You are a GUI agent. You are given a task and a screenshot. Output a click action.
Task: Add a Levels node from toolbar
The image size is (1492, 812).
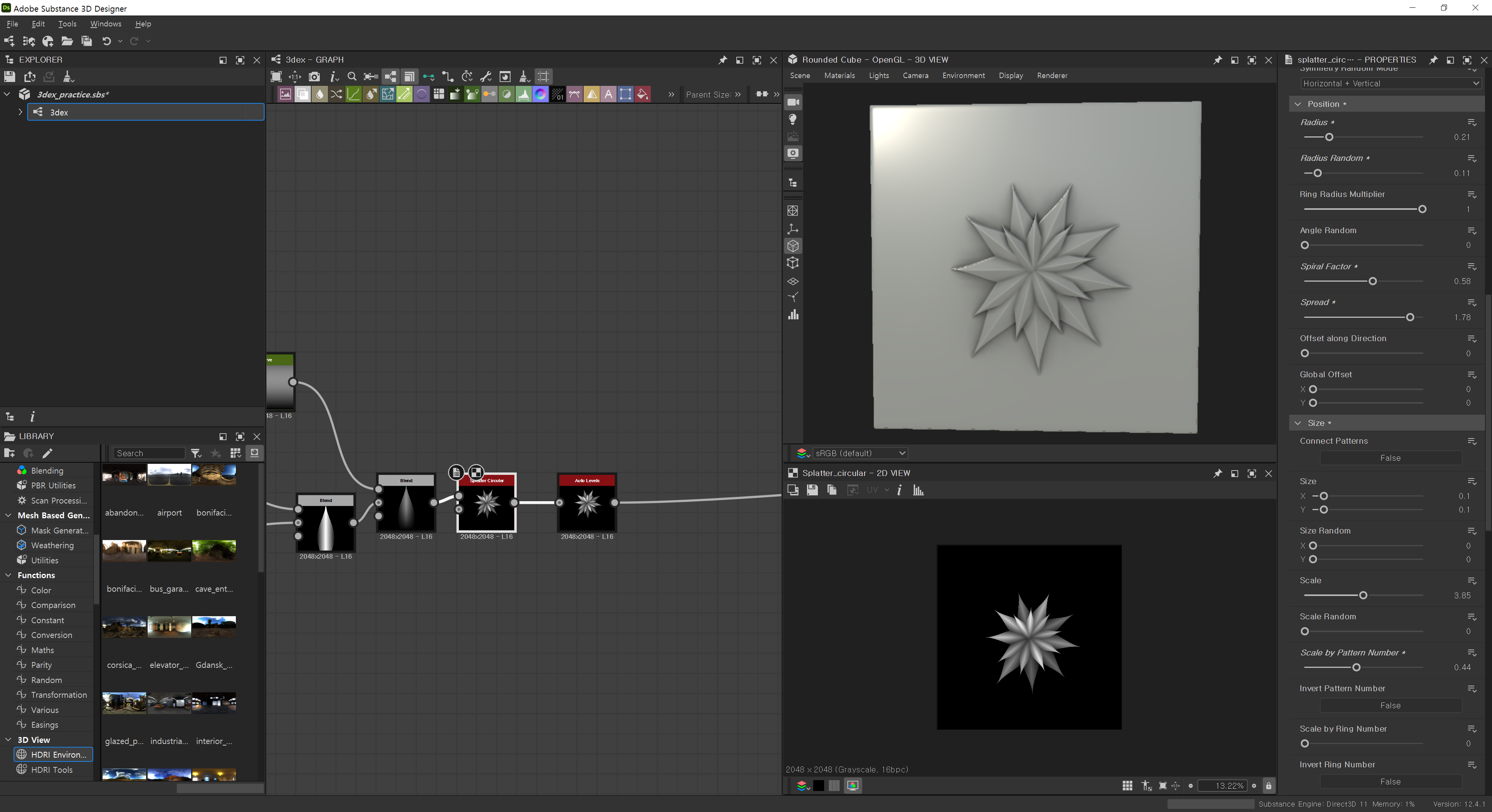pos(524,94)
